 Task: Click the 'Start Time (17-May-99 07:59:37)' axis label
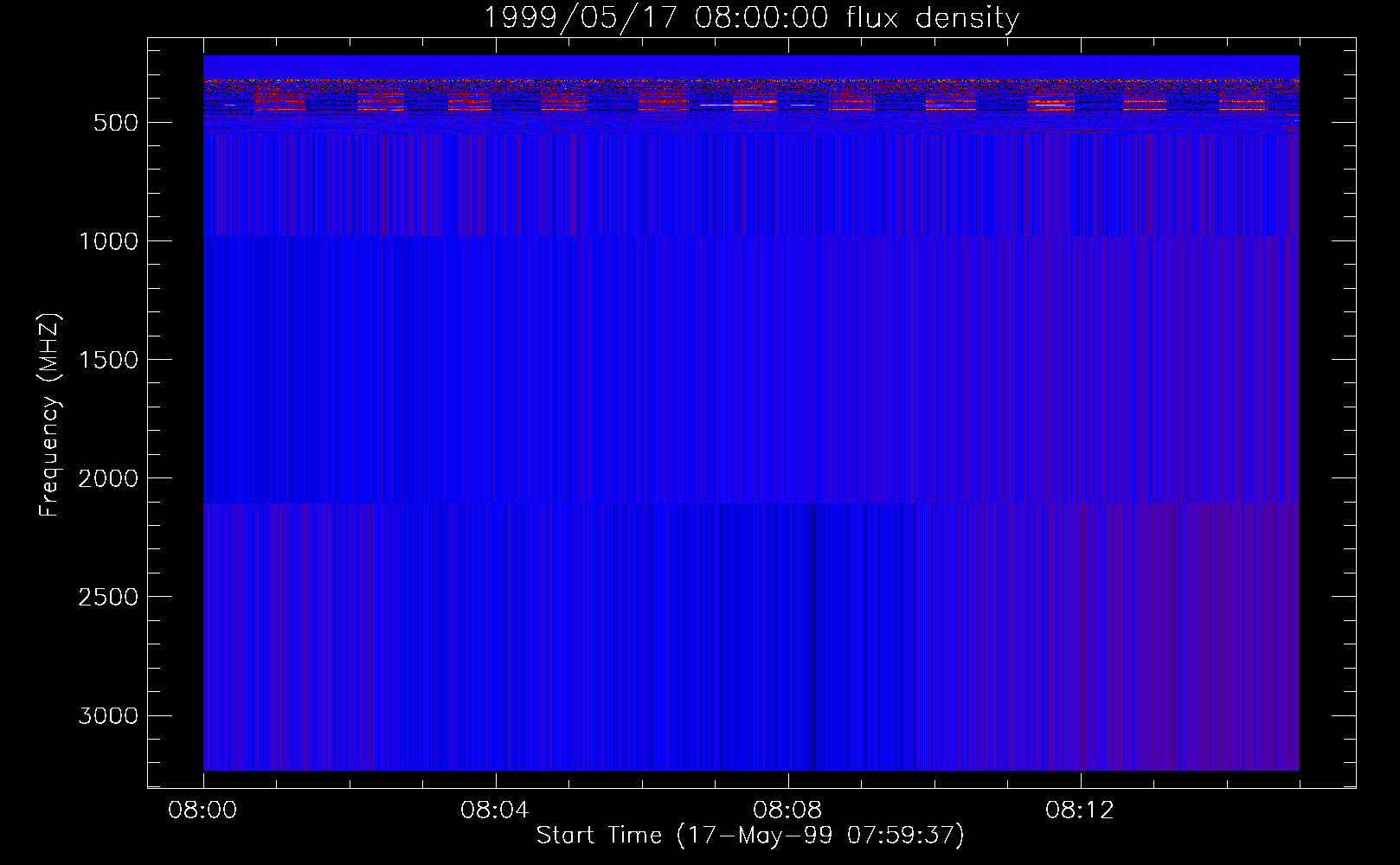pos(750,836)
